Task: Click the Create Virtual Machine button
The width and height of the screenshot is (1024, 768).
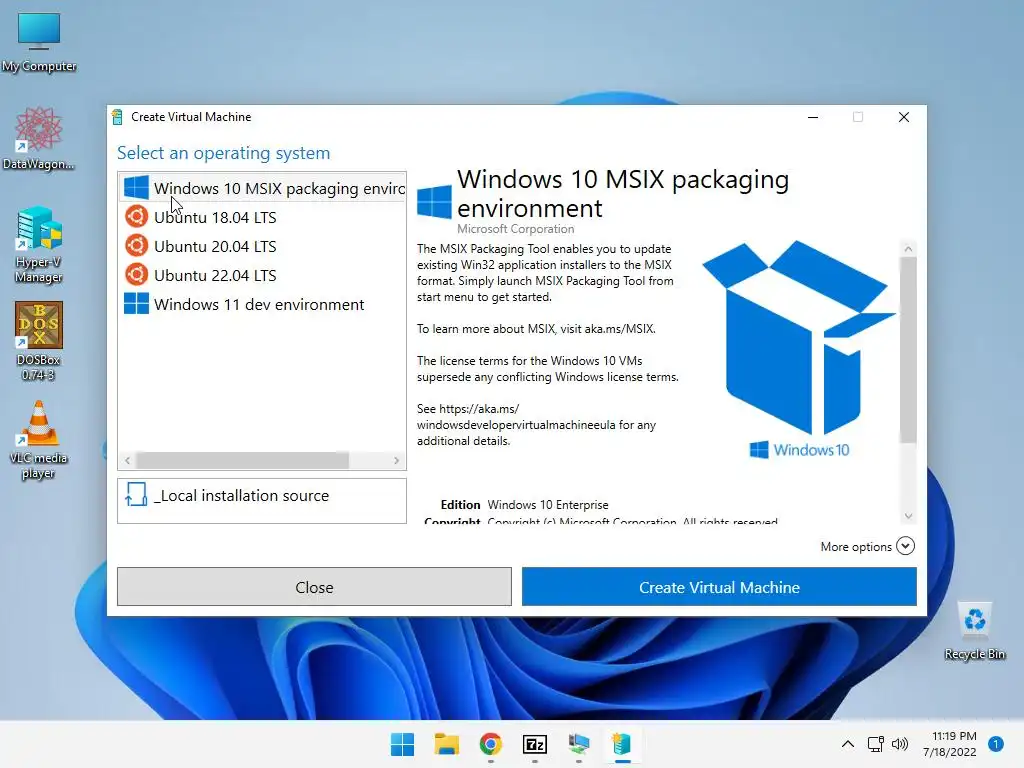Action: tap(719, 586)
